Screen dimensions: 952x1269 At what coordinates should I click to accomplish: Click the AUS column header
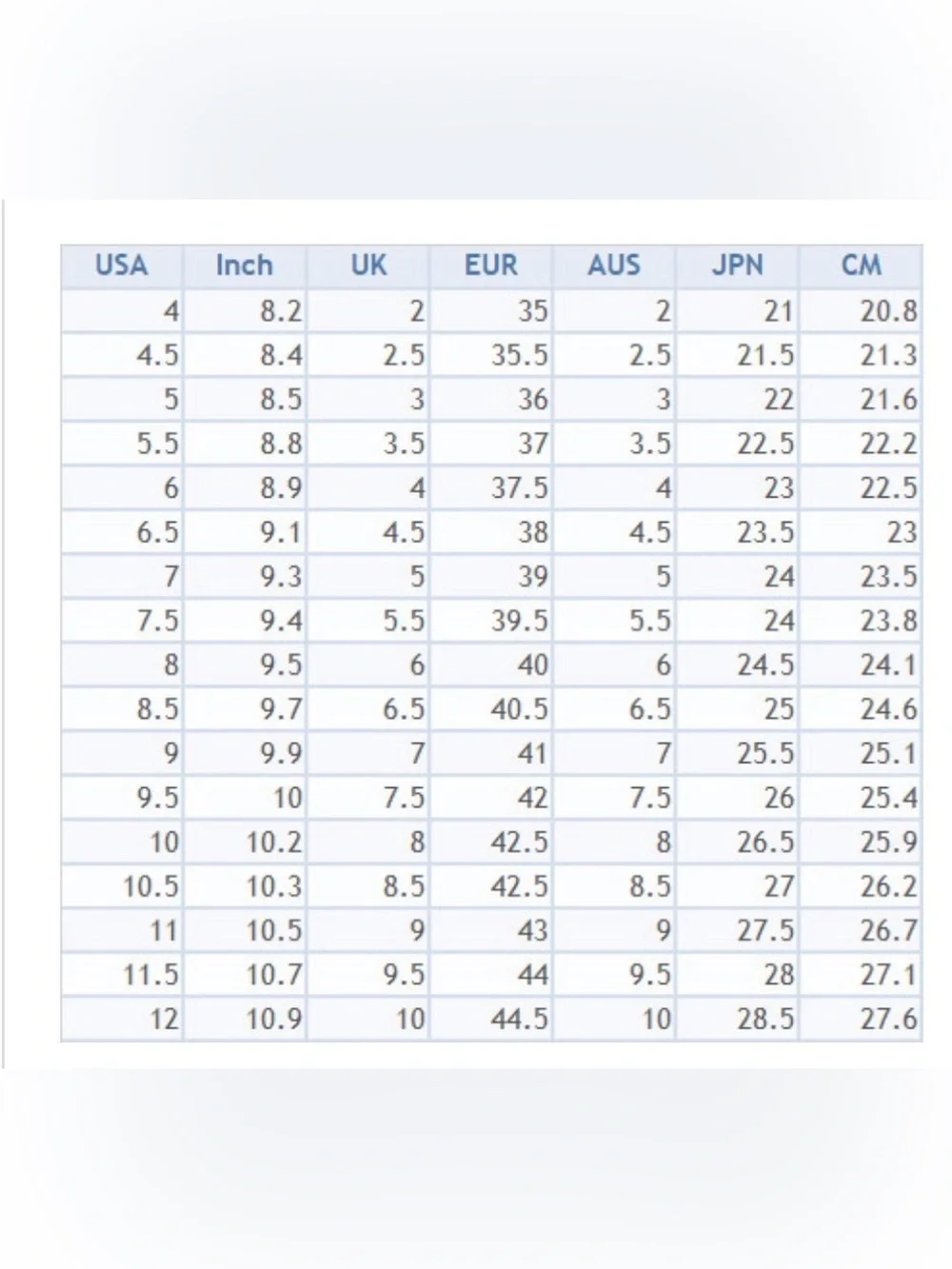coord(614,266)
